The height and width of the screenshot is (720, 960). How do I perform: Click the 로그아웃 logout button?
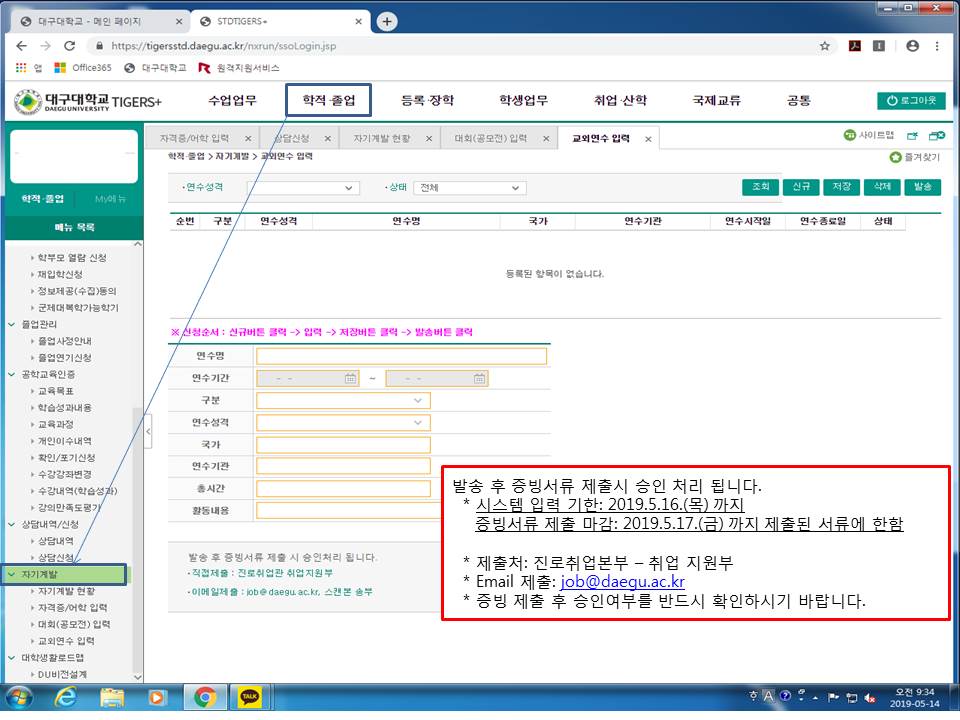point(910,101)
